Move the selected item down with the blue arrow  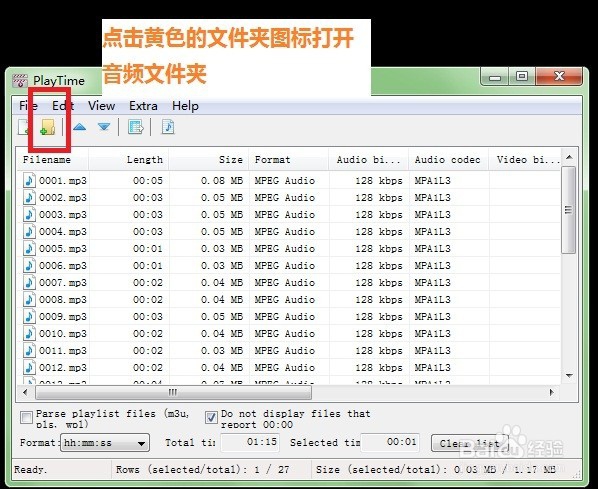click(x=104, y=127)
